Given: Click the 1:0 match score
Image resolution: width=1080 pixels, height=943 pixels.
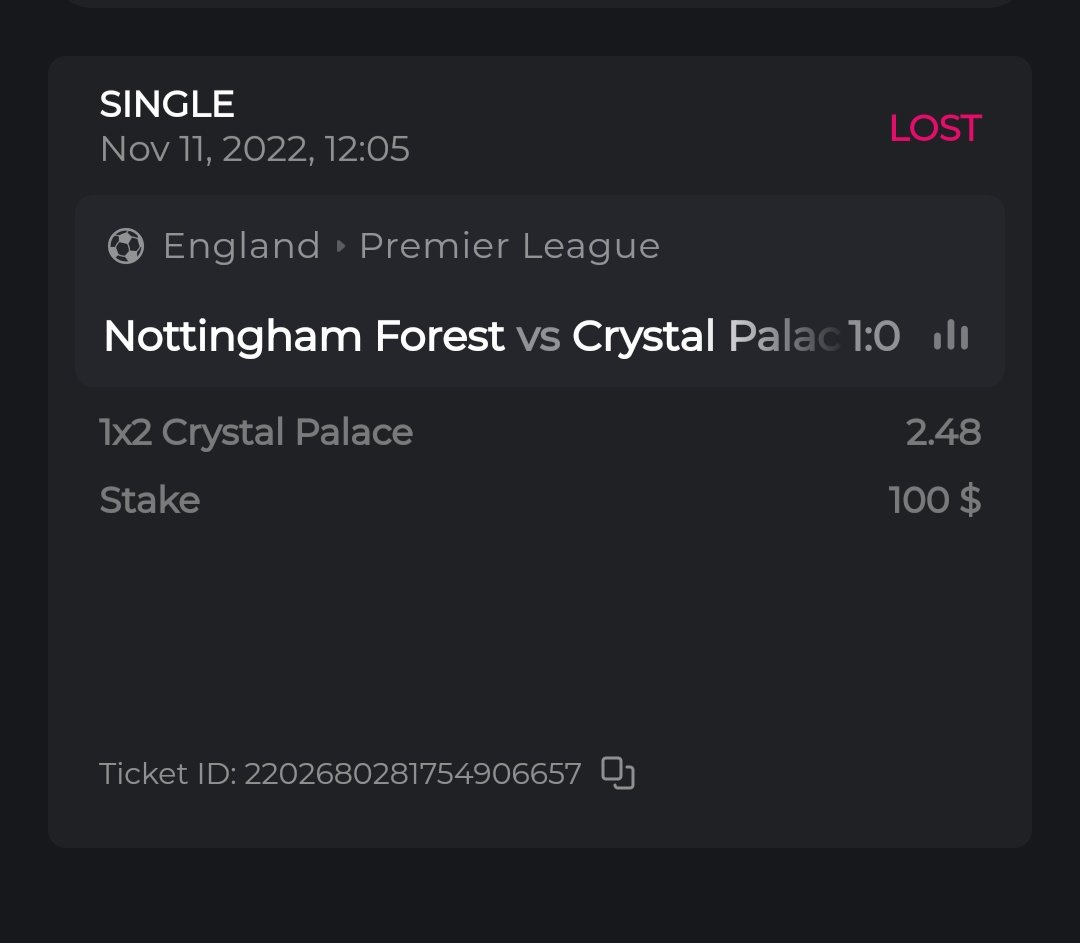Looking at the screenshot, I should 874,337.
